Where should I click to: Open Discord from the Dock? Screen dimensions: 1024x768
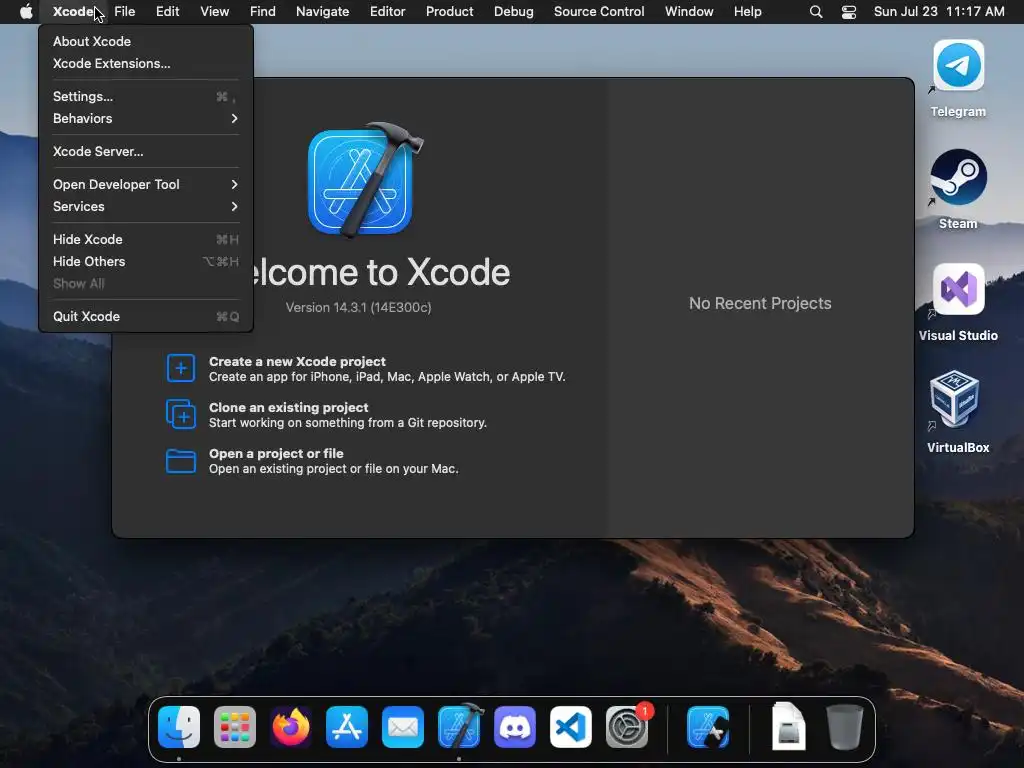(x=515, y=726)
